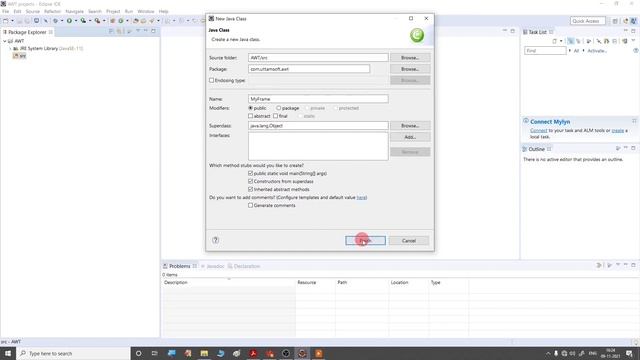Click Link with Editor in Package Explorer
The image size is (640, 360).
[119, 31]
